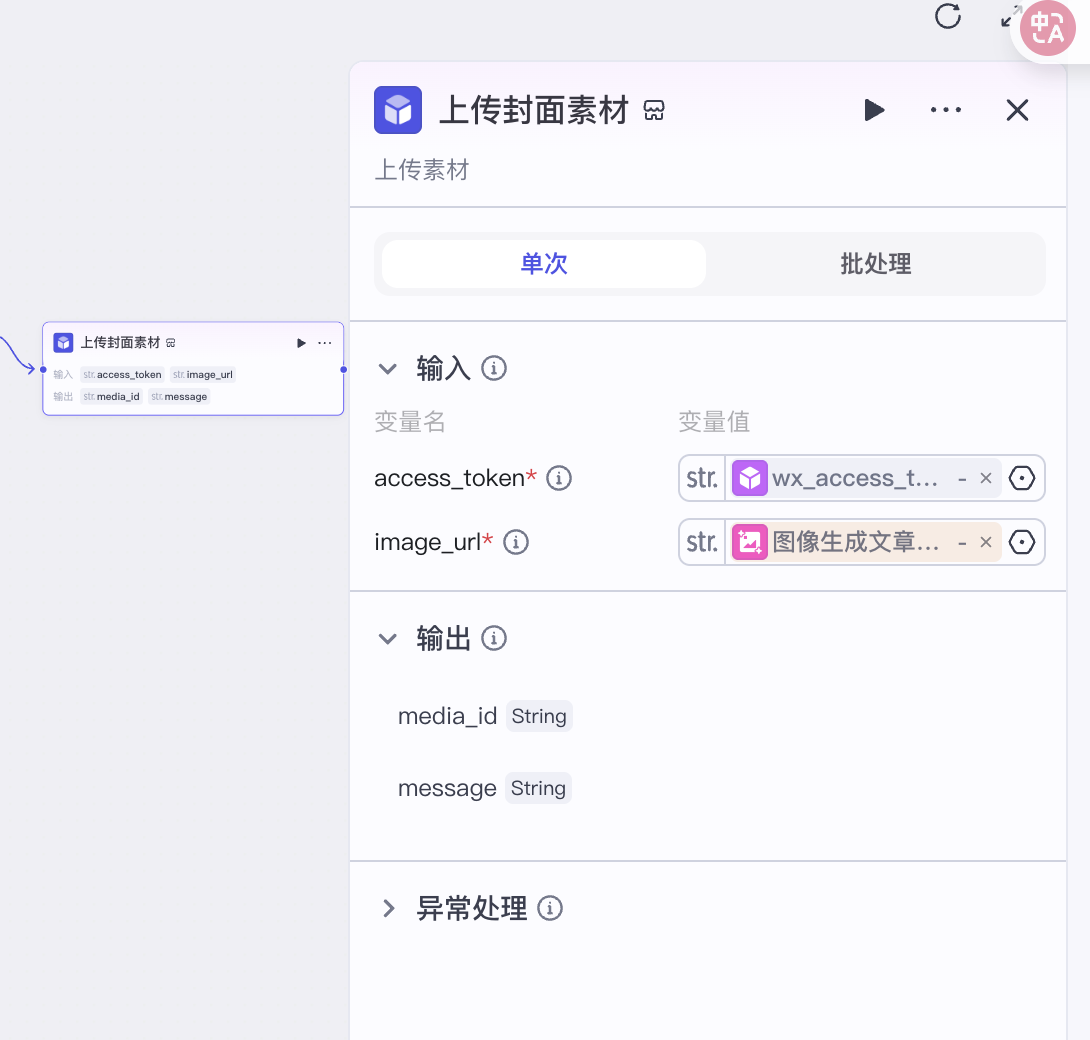Click the refresh icon at the top right

click(947, 16)
